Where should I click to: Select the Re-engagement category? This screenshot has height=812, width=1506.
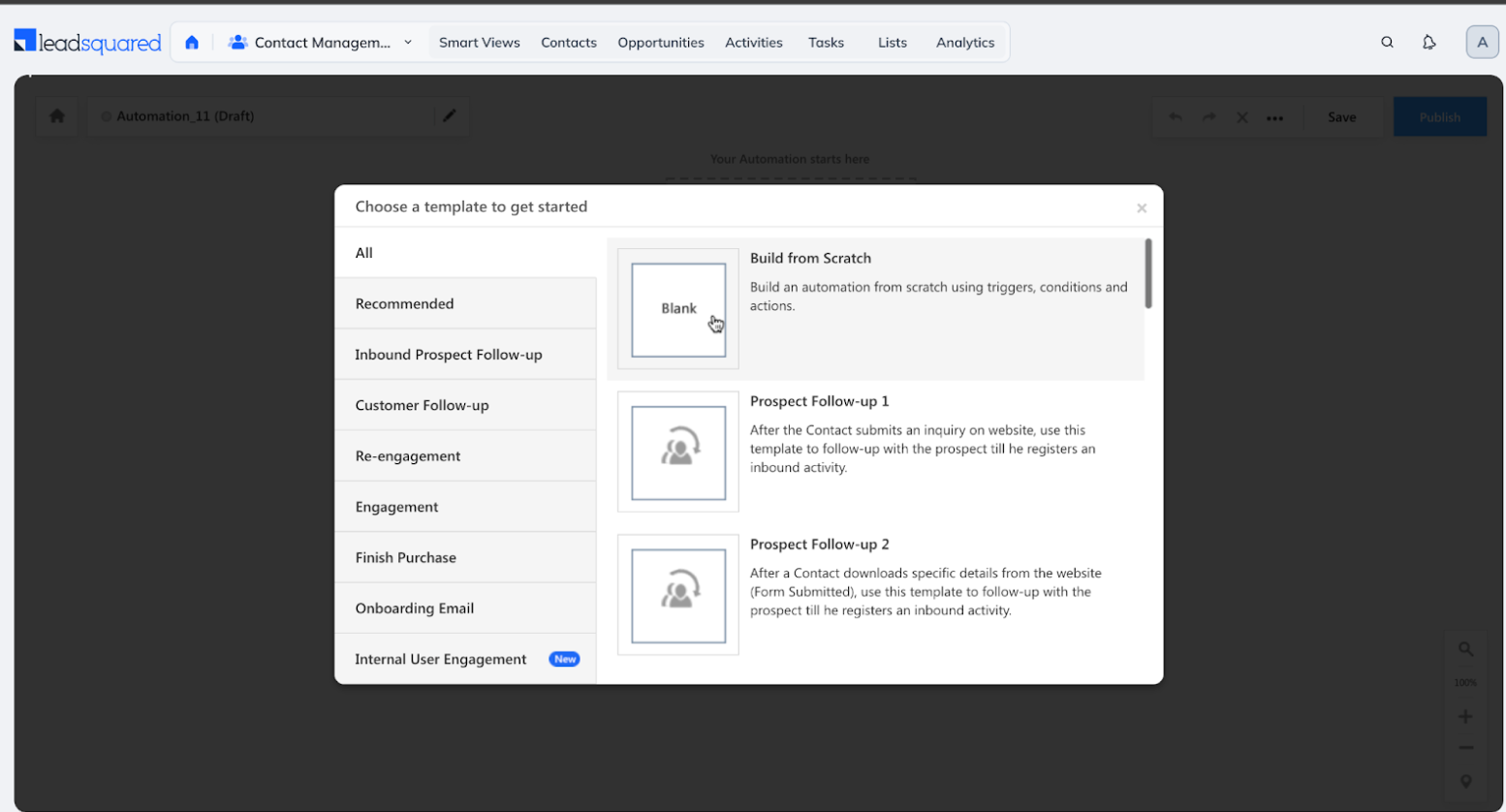point(465,455)
